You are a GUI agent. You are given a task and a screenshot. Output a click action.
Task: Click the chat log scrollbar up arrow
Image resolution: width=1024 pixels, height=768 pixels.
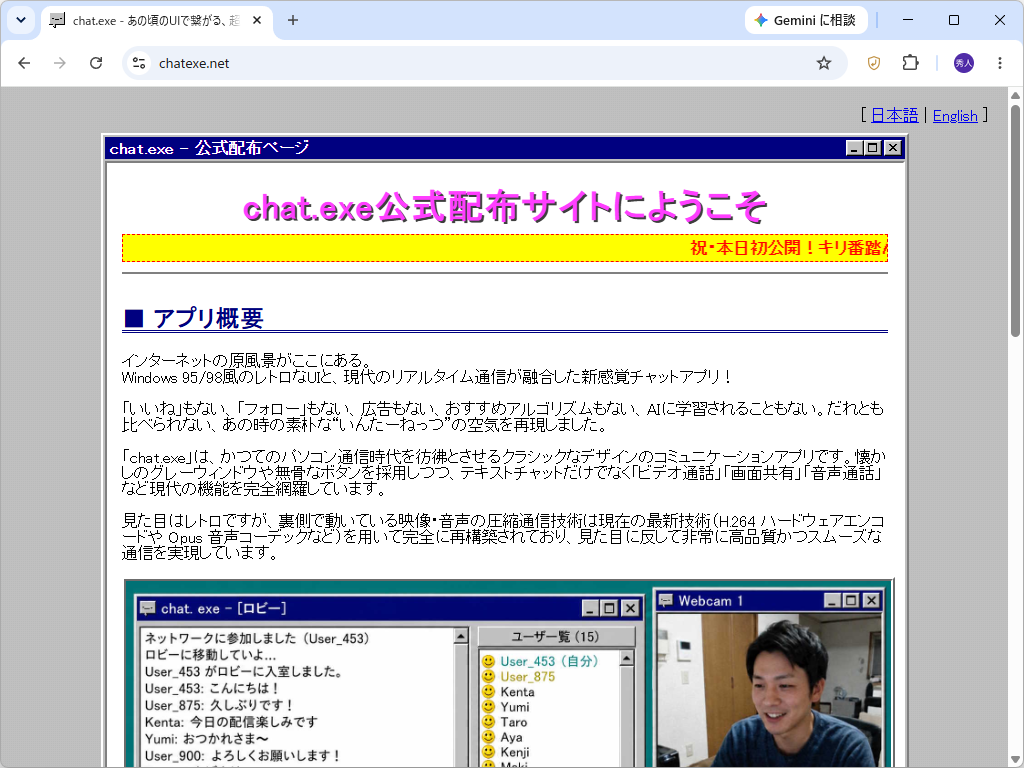461,635
